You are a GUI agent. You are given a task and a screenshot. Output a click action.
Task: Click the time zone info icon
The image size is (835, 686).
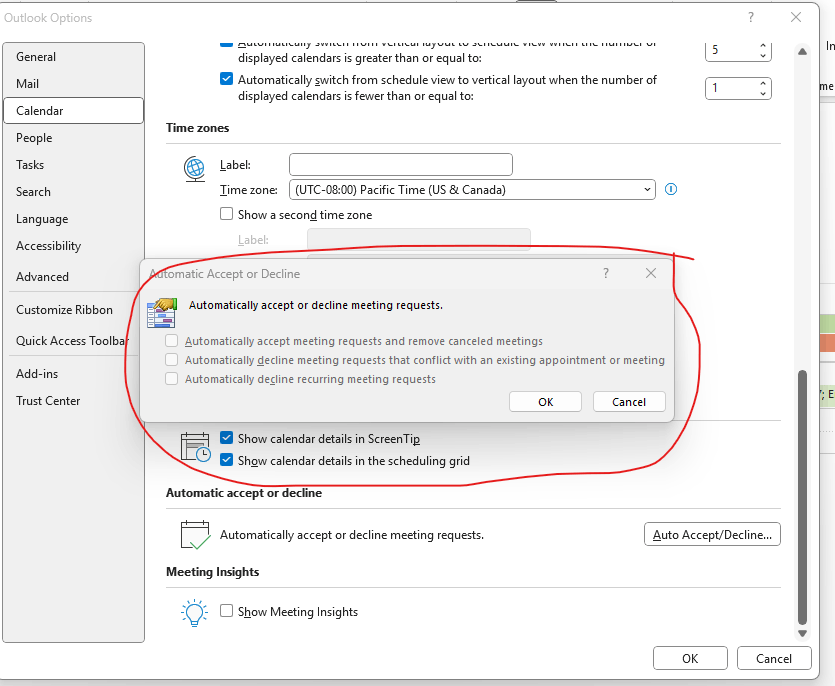coord(671,189)
